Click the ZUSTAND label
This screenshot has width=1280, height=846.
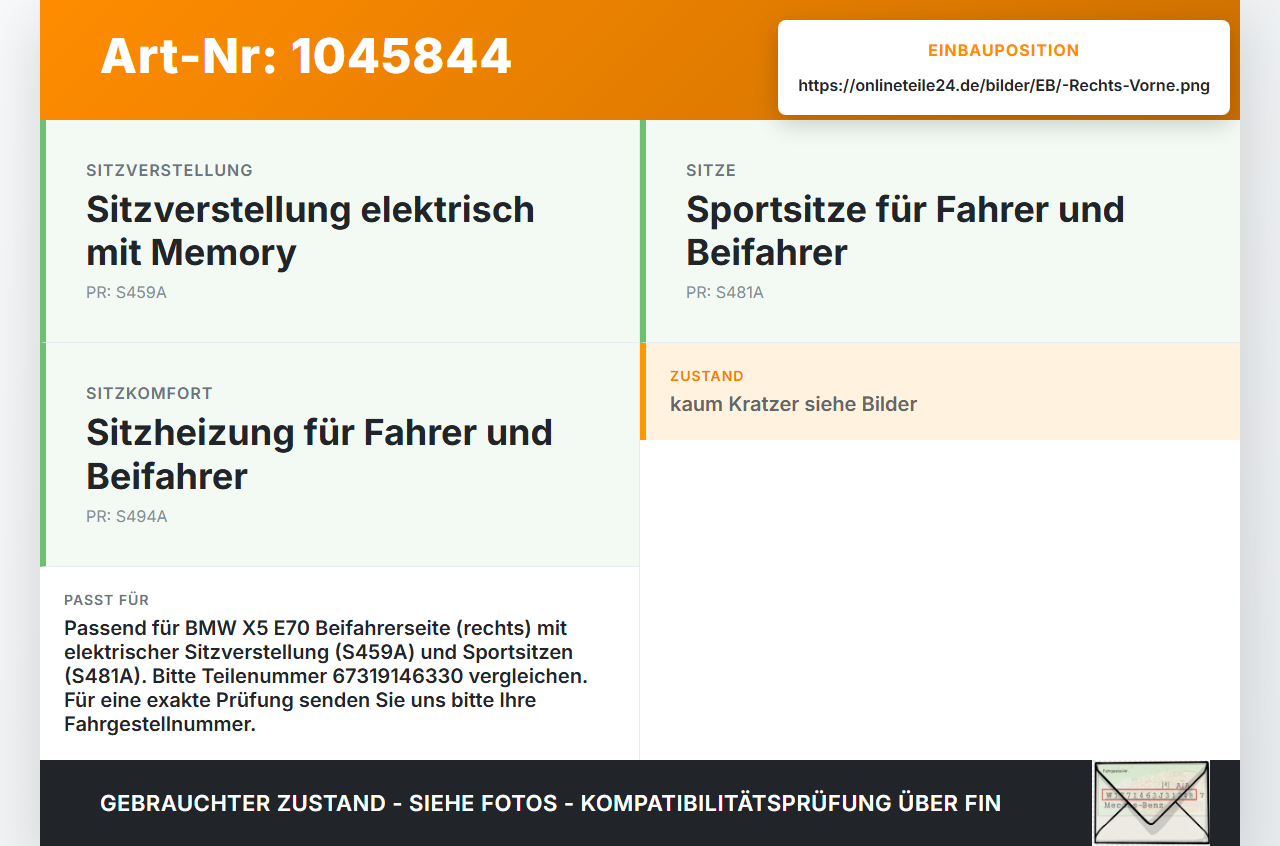click(707, 376)
